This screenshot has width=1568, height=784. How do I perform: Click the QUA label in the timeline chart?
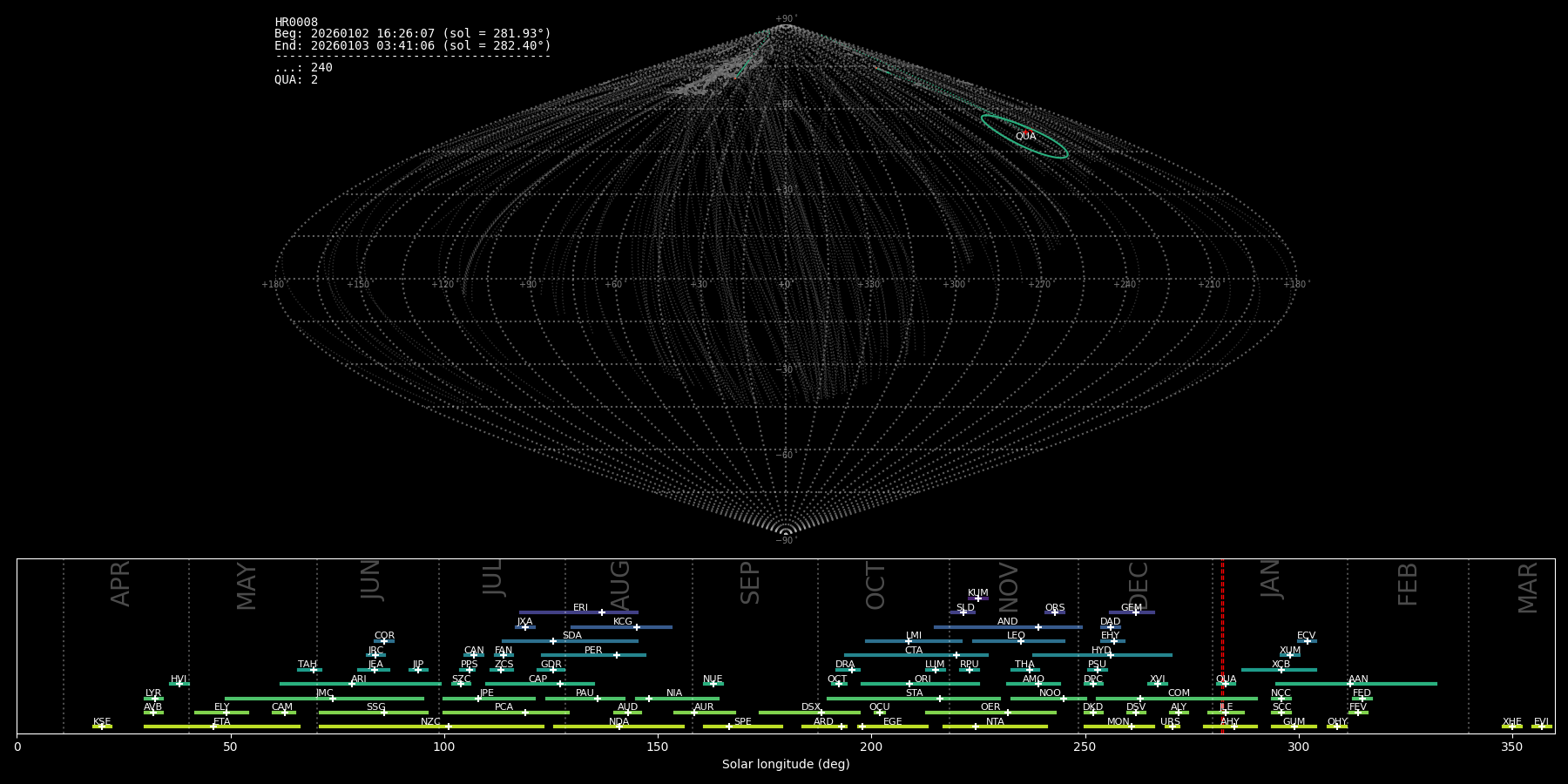(1227, 679)
